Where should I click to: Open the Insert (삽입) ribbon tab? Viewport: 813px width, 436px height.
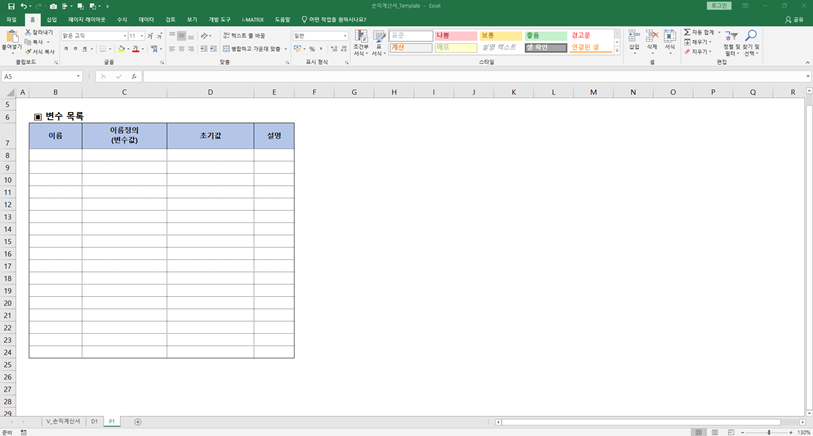(51, 19)
